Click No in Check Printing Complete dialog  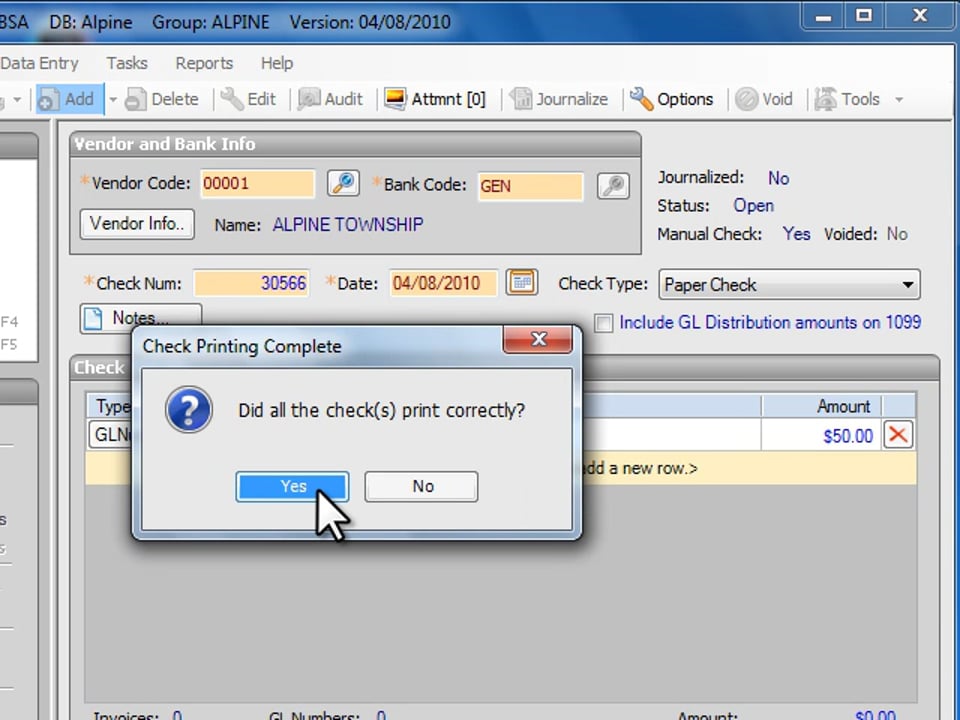tap(421, 487)
